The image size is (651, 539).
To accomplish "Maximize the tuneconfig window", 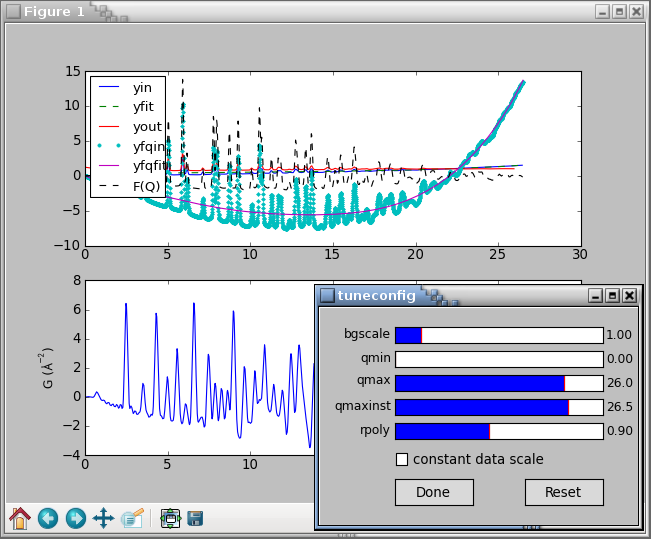I will pos(612,295).
